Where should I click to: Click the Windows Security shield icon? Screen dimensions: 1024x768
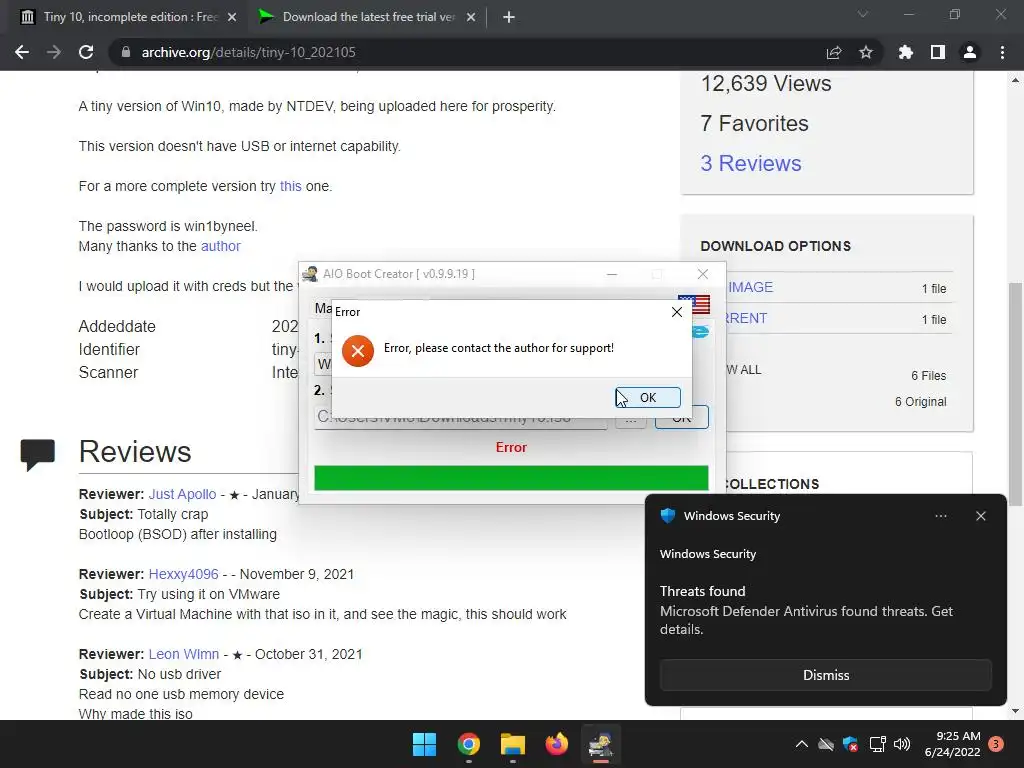pyautogui.click(x=667, y=516)
